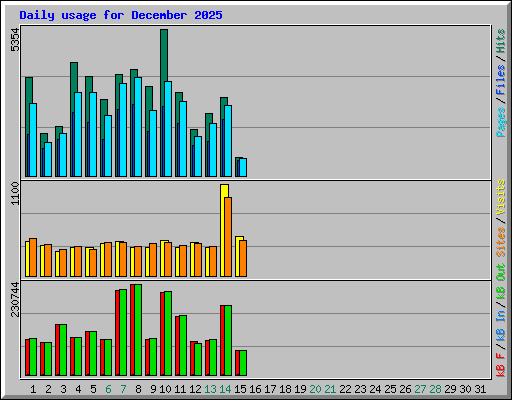
Task: Click the 5354 hits axis value
Action: (x=15, y=40)
